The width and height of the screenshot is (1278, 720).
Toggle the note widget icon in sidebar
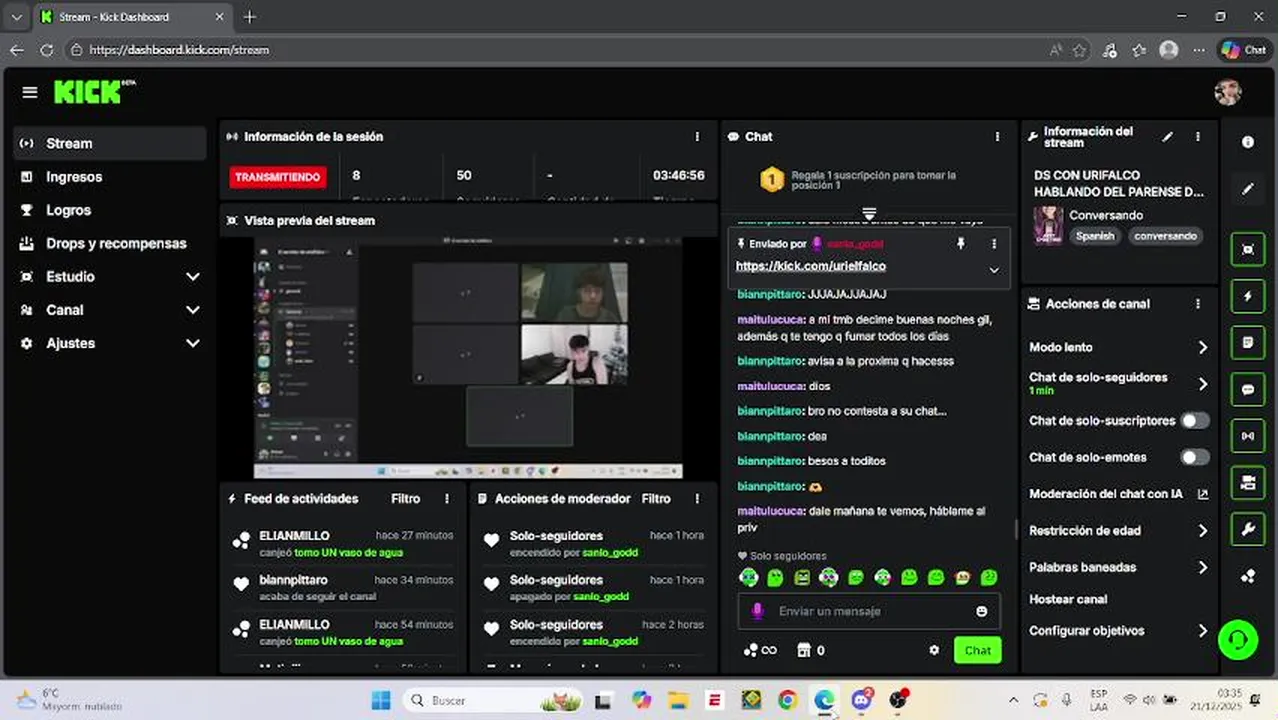[1247, 342]
